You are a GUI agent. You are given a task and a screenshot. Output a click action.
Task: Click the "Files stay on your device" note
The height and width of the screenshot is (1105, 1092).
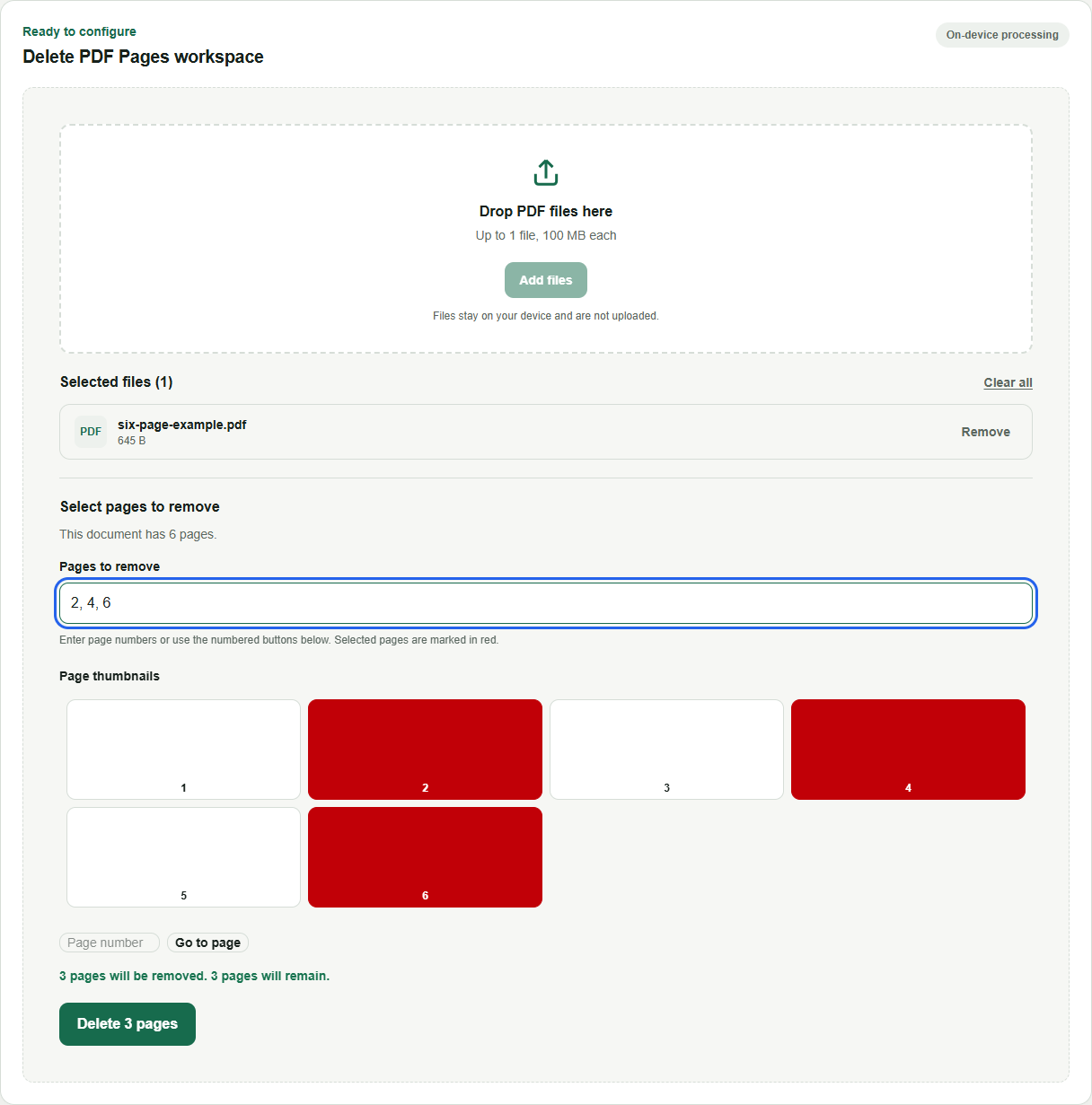point(546,316)
